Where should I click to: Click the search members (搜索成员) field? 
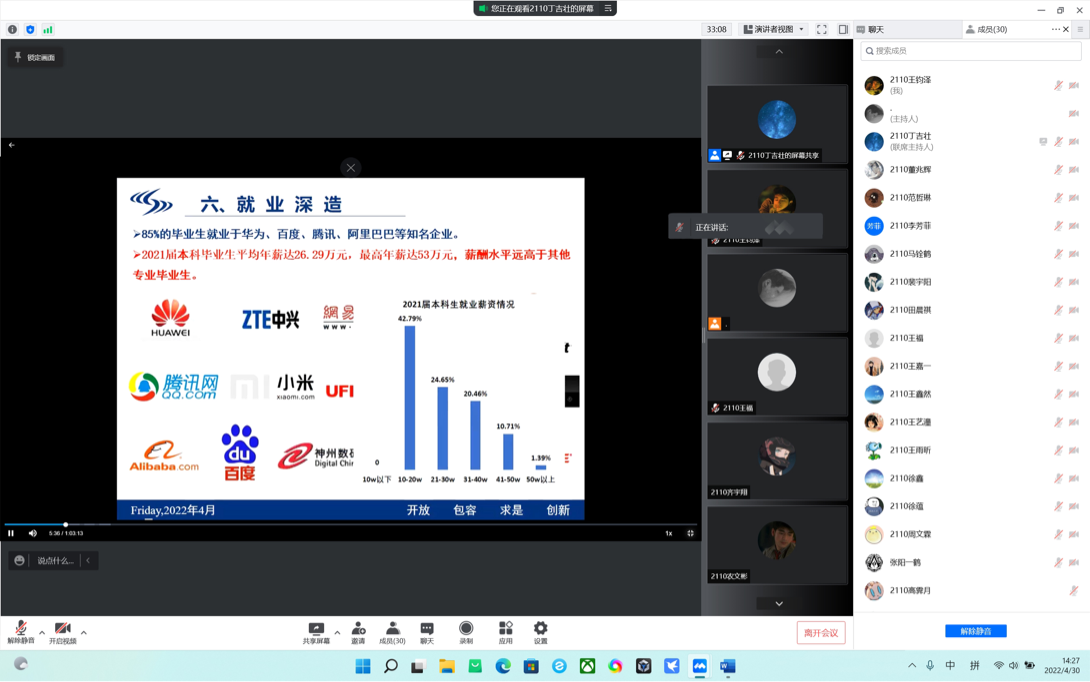[970, 51]
